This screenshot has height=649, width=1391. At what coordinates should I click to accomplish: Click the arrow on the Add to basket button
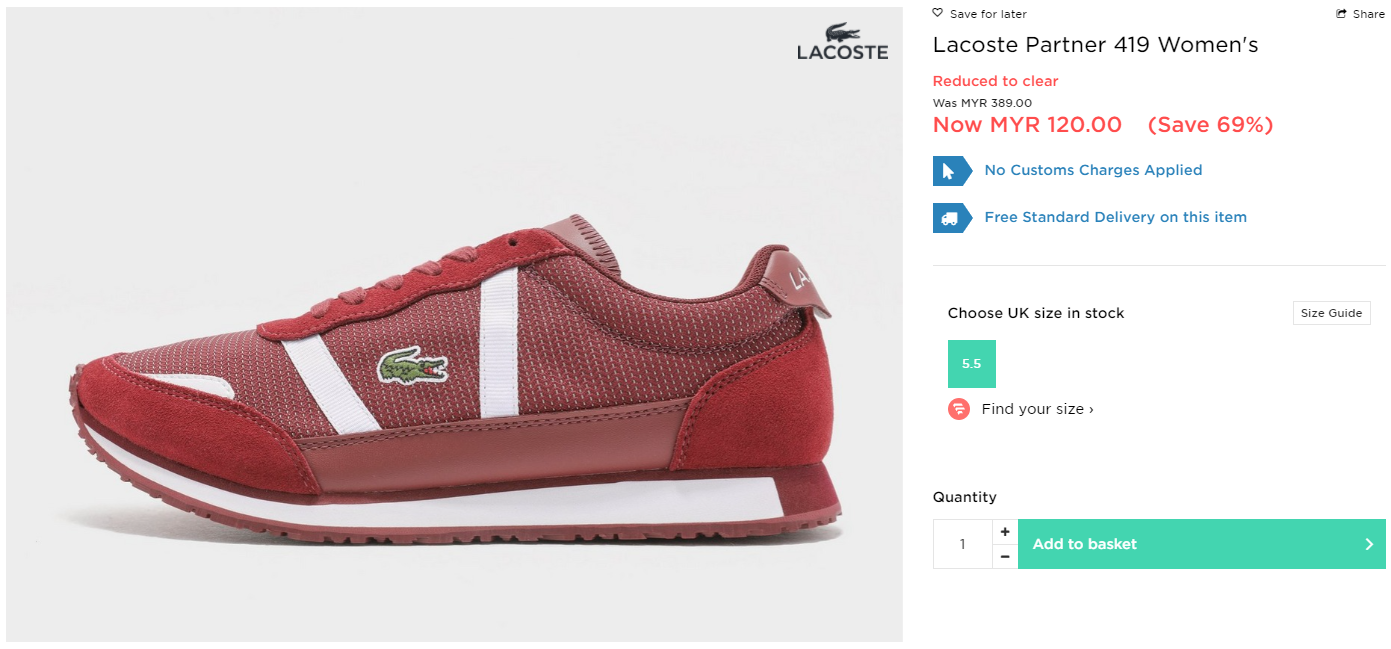[1369, 544]
